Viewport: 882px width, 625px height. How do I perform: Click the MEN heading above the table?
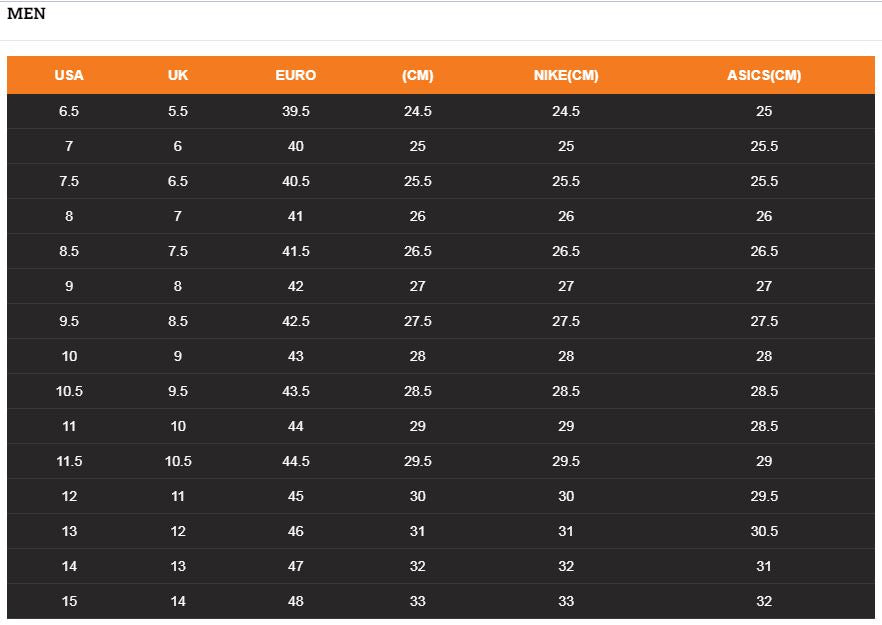click(26, 14)
